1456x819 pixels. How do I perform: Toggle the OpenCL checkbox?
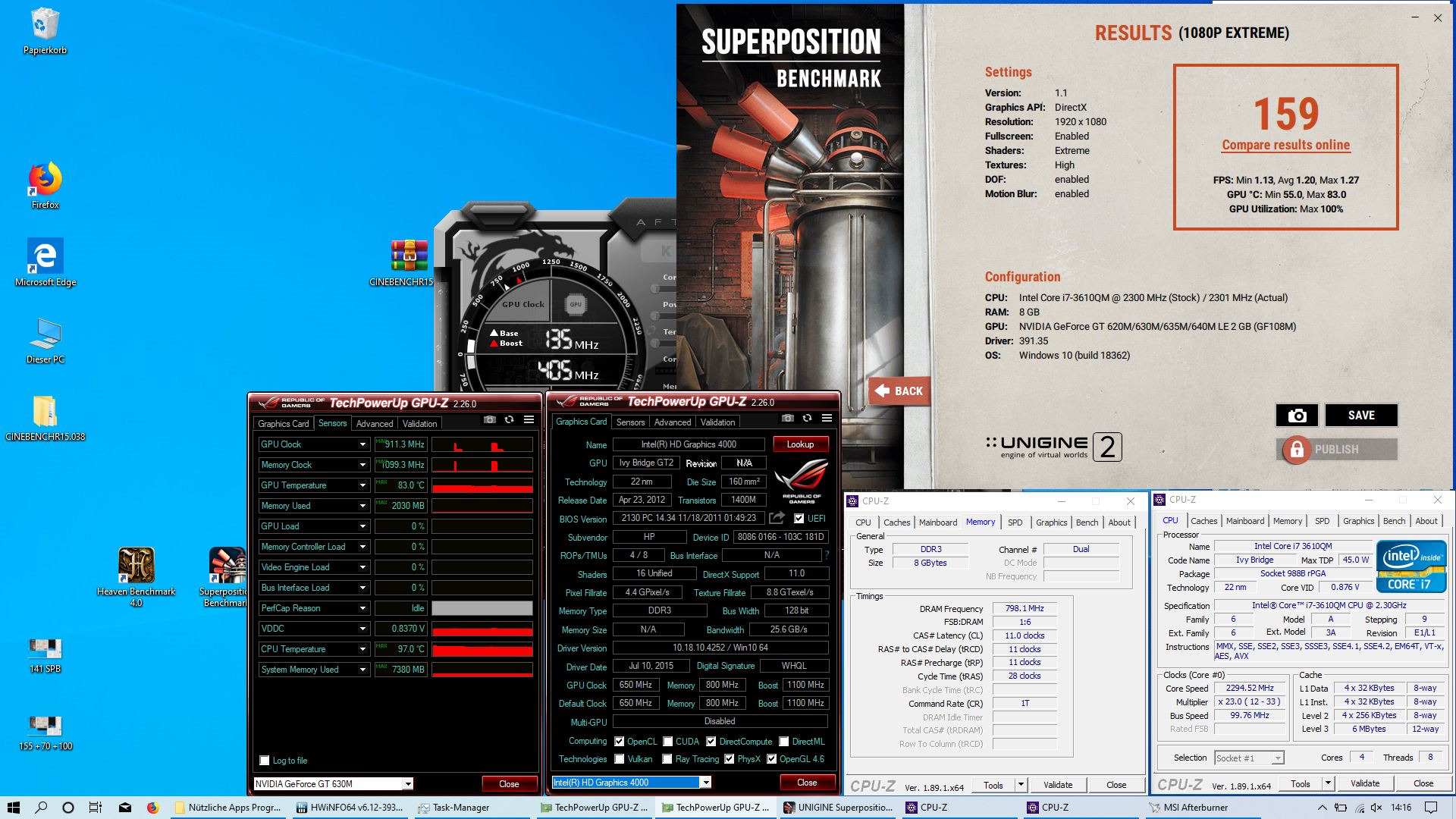coord(620,742)
